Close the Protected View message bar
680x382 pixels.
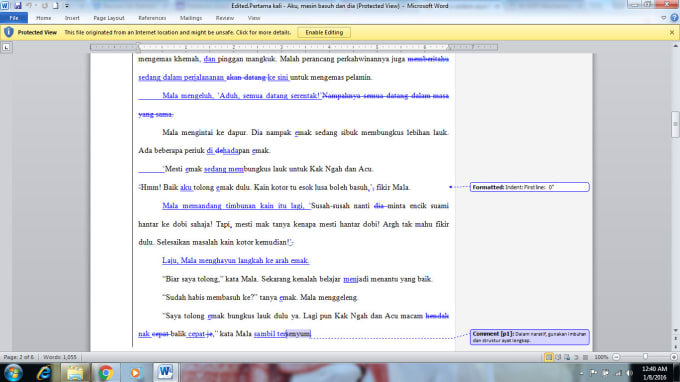(x=672, y=33)
